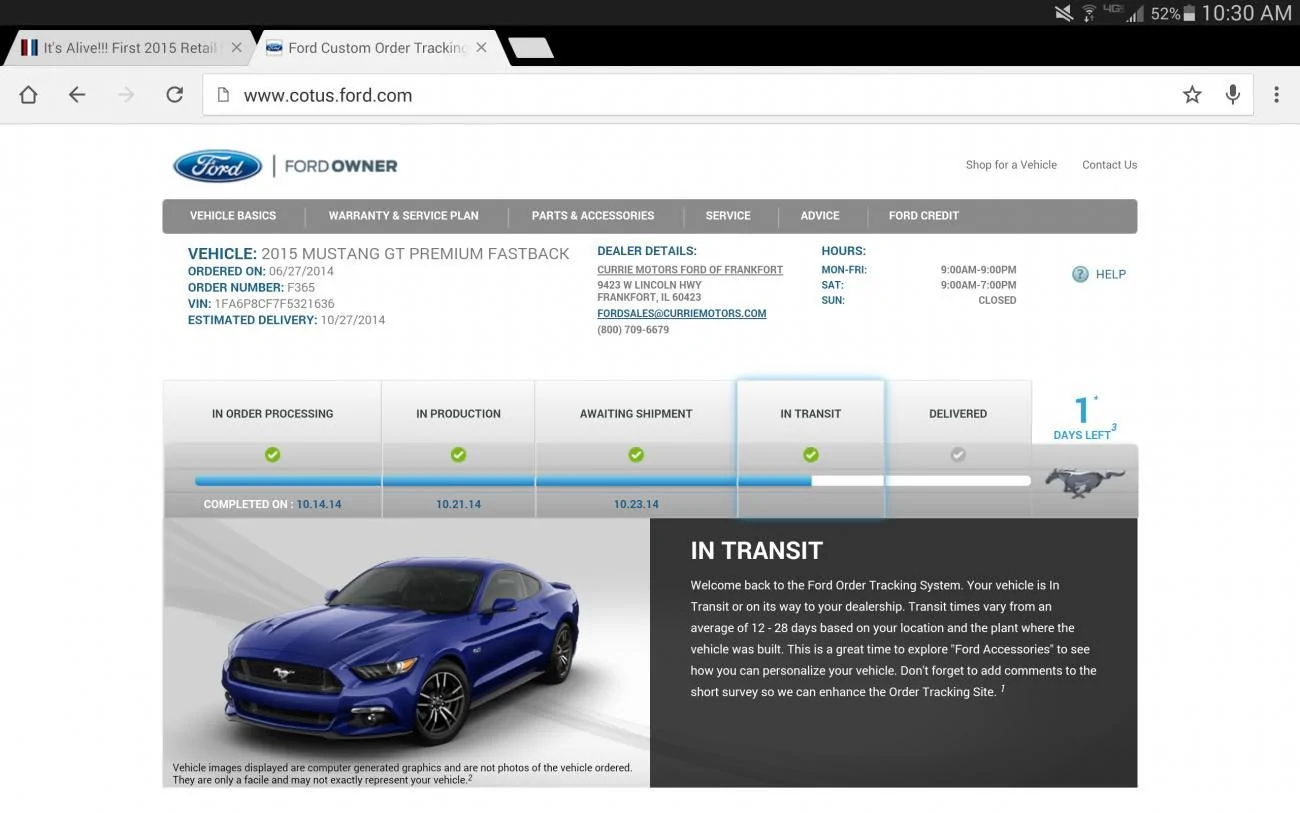Close the Ford Custom Order Tracking tab
Viewport: 1300px width, 813px height.
[x=481, y=47]
